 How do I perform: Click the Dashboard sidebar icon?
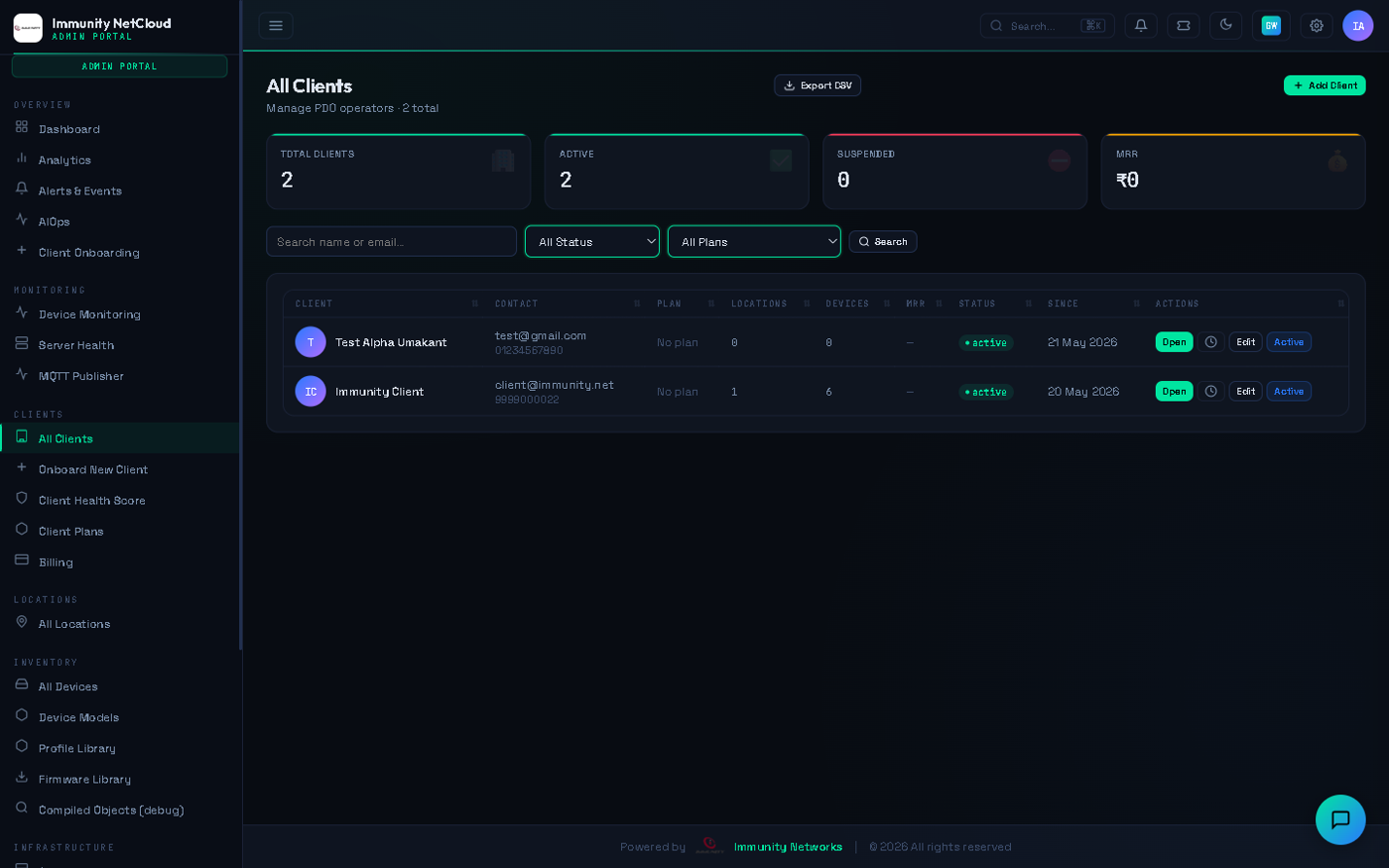[x=22, y=127]
